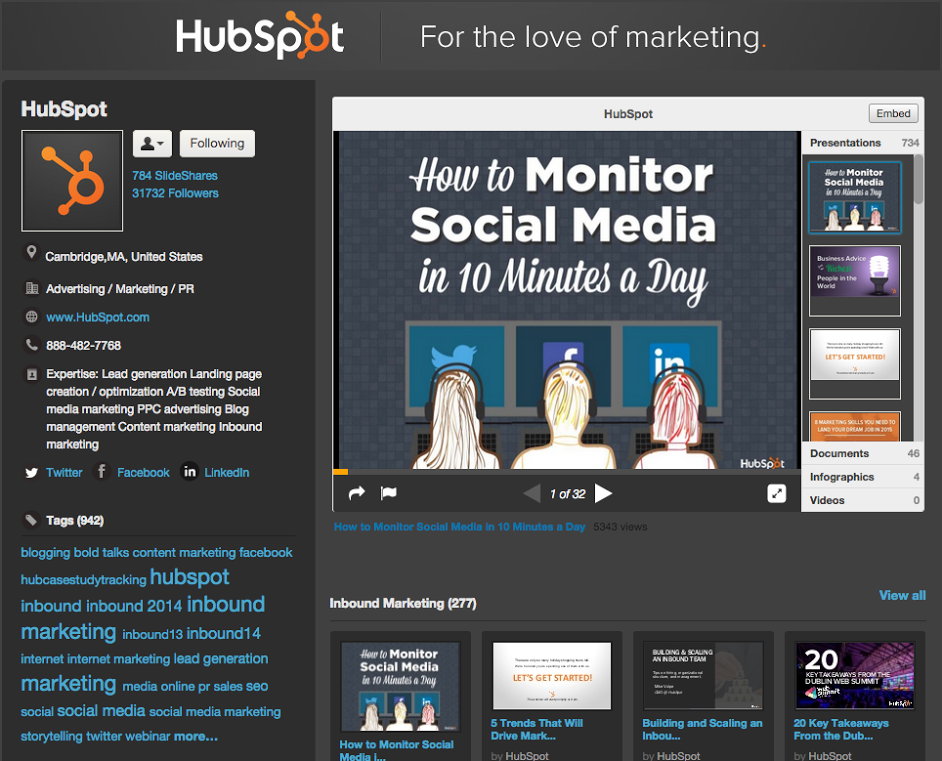Open the Facebook profile link
Screen dimensions: 942x761
[x=144, y=473]
